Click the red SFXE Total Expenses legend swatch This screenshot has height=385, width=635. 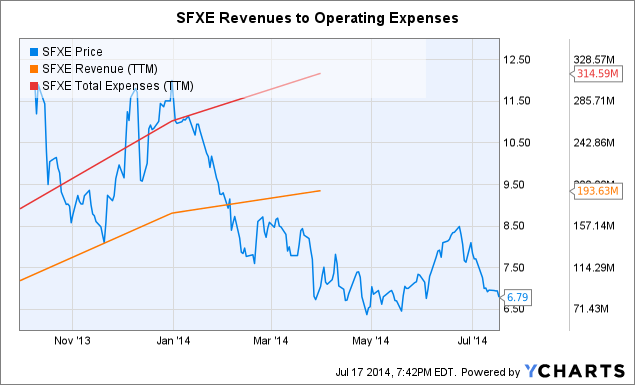pos(34,86)
